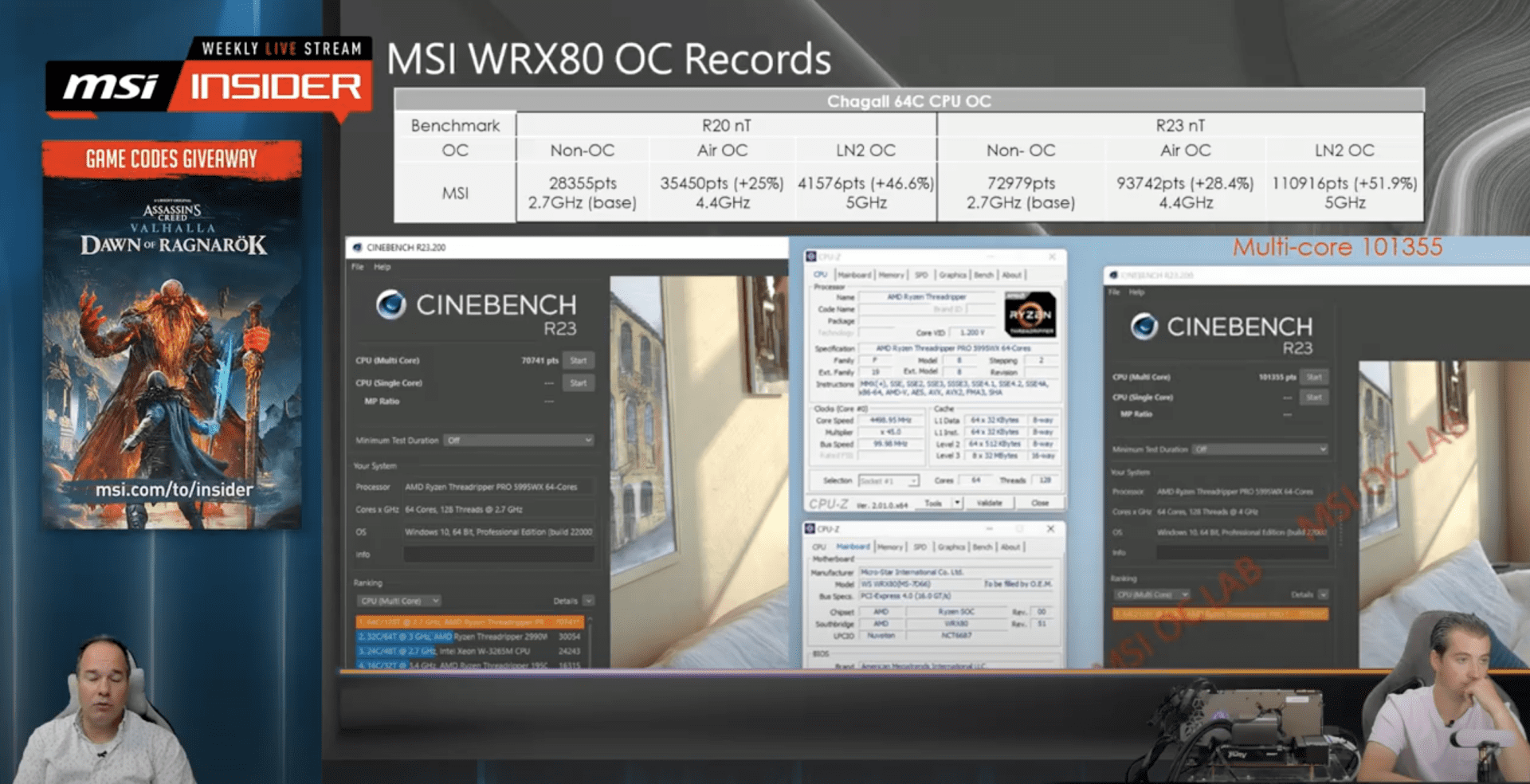Image resolution: width=1530 pixels, height=784 pixels.
Task: Select Graphics tab in lower CPU-Z window
Action: pos(951,547)
